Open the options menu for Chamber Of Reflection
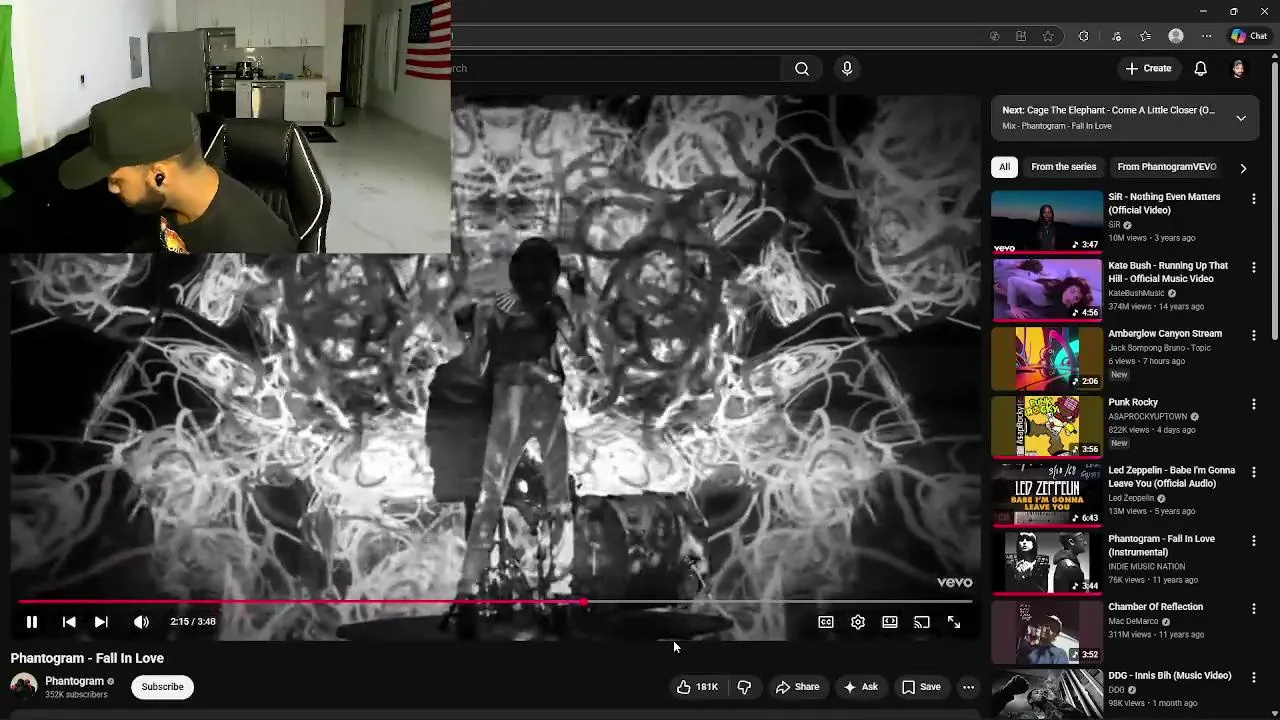 [1254, 609]
